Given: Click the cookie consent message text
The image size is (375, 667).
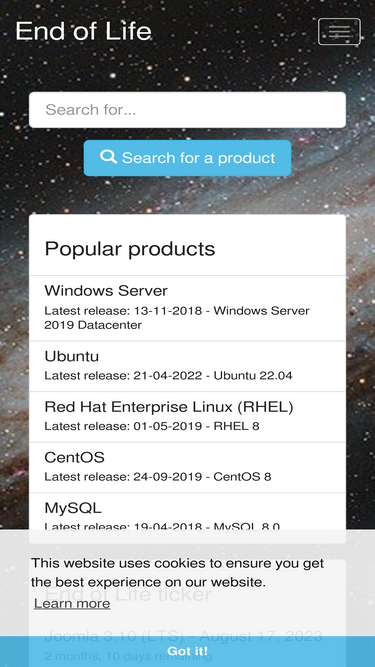Looking at the screenshot, I should tap(177, 573).
